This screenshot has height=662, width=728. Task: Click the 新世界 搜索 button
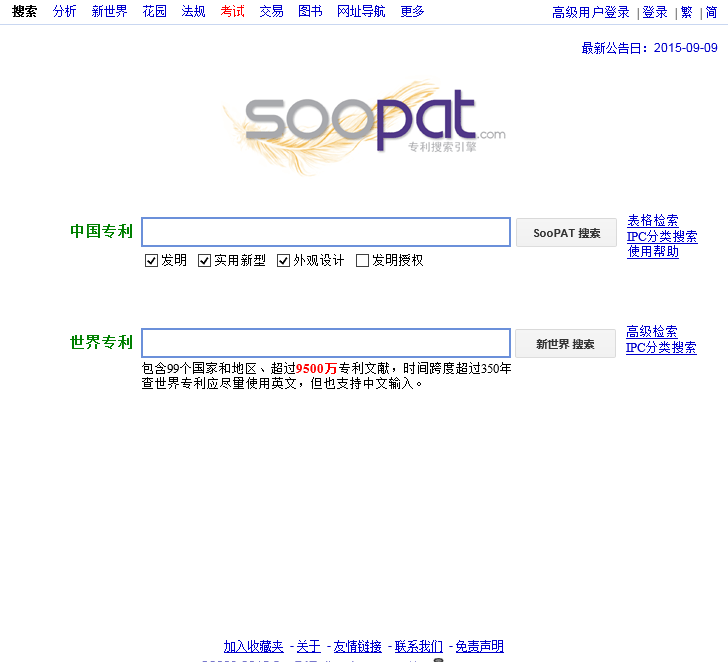tap(566, 344)
